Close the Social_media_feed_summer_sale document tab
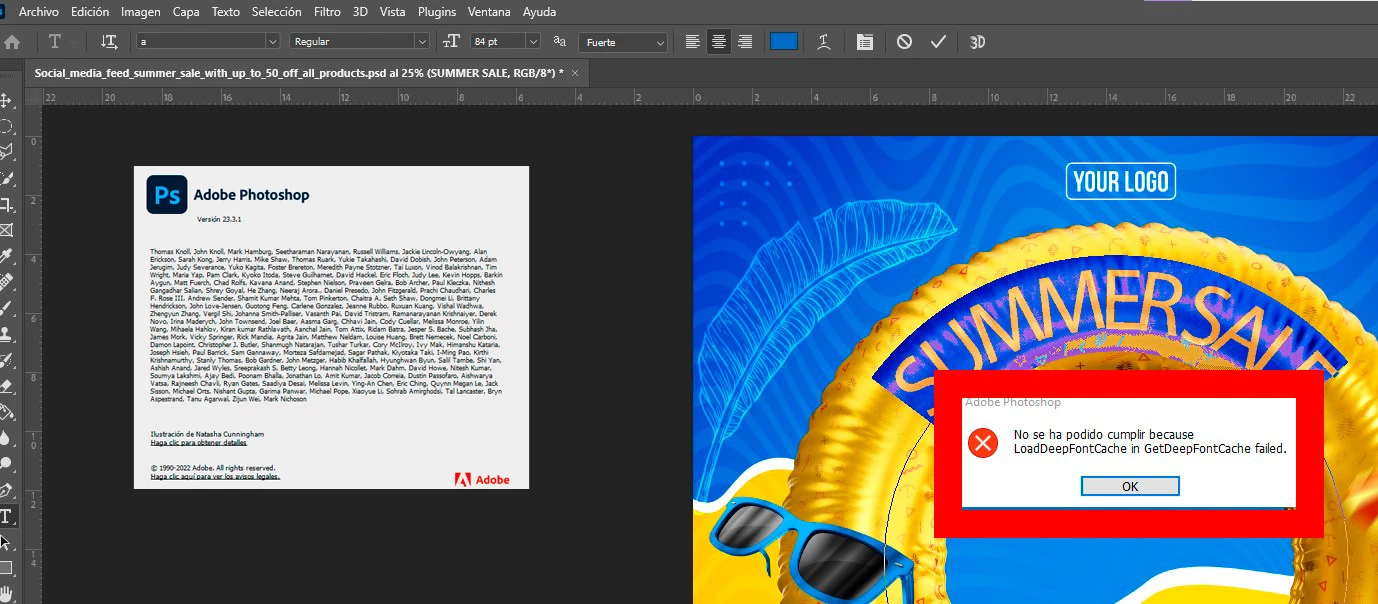The width and height of the screenshot is (1378, 604). (575, 73)
